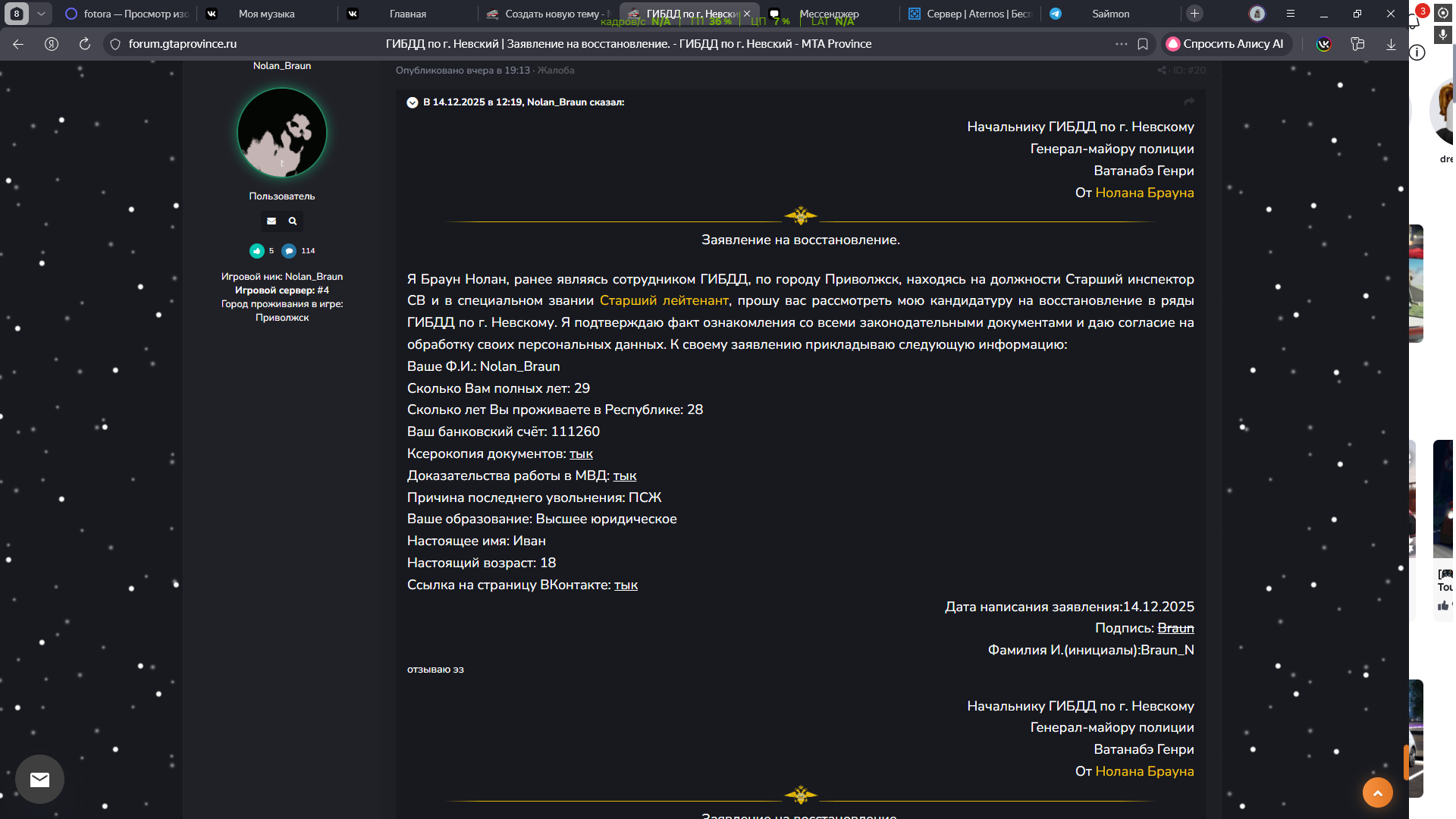Collapse the quoted Nolan_Braun post toggle
1456x819 pixels.
click(413, 102)
